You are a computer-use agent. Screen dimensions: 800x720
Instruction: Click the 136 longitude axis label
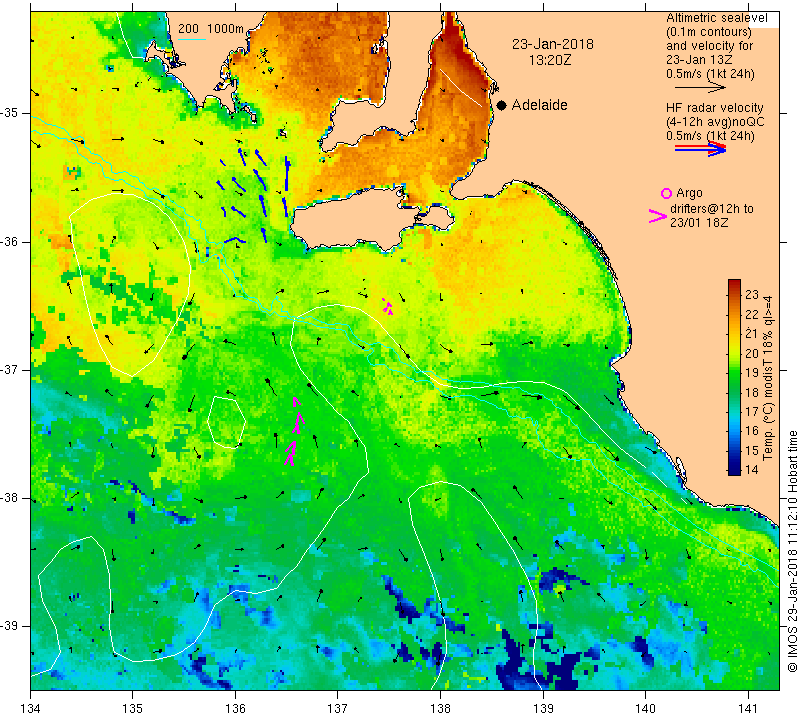coord(235,708)
